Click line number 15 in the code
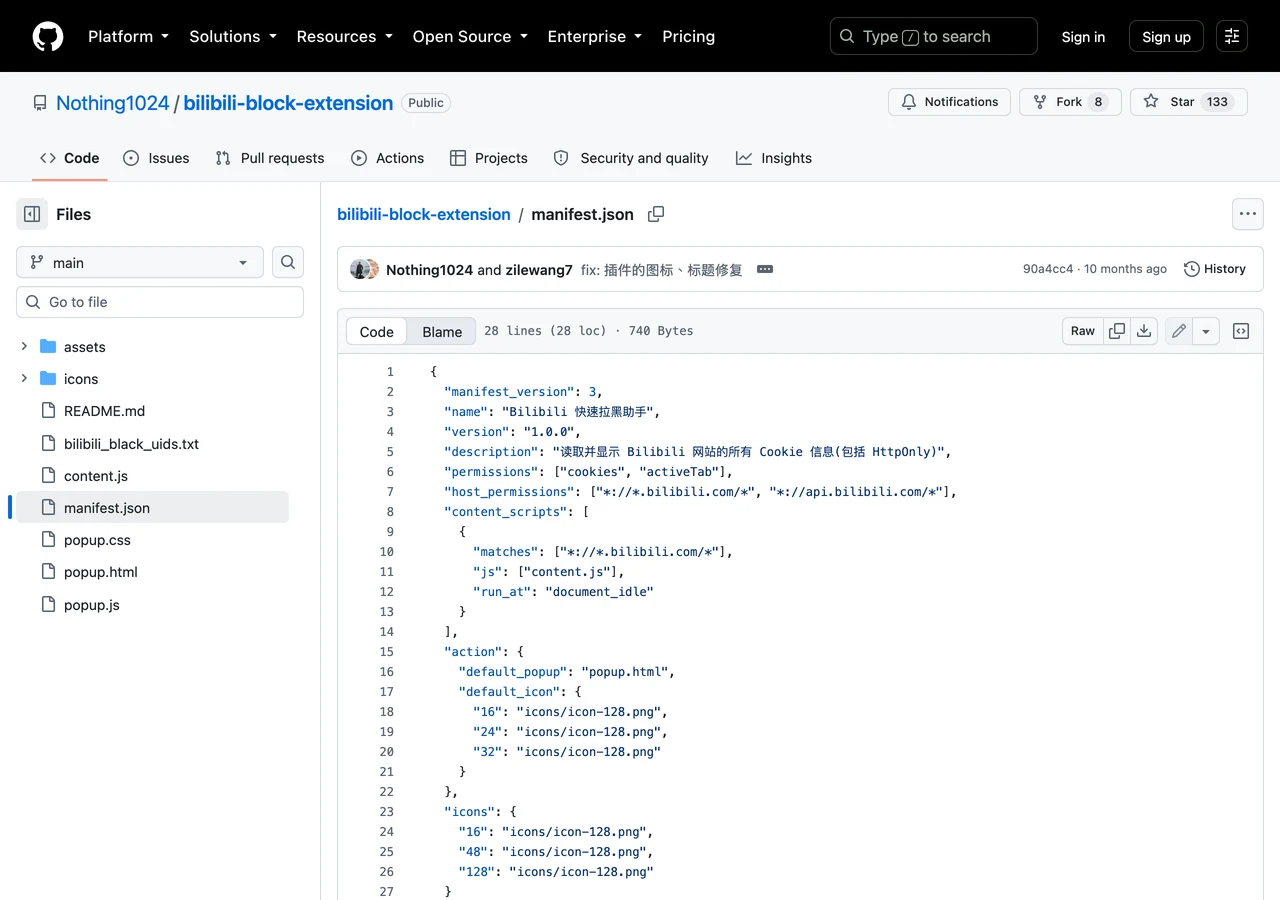 click(387, 652)
